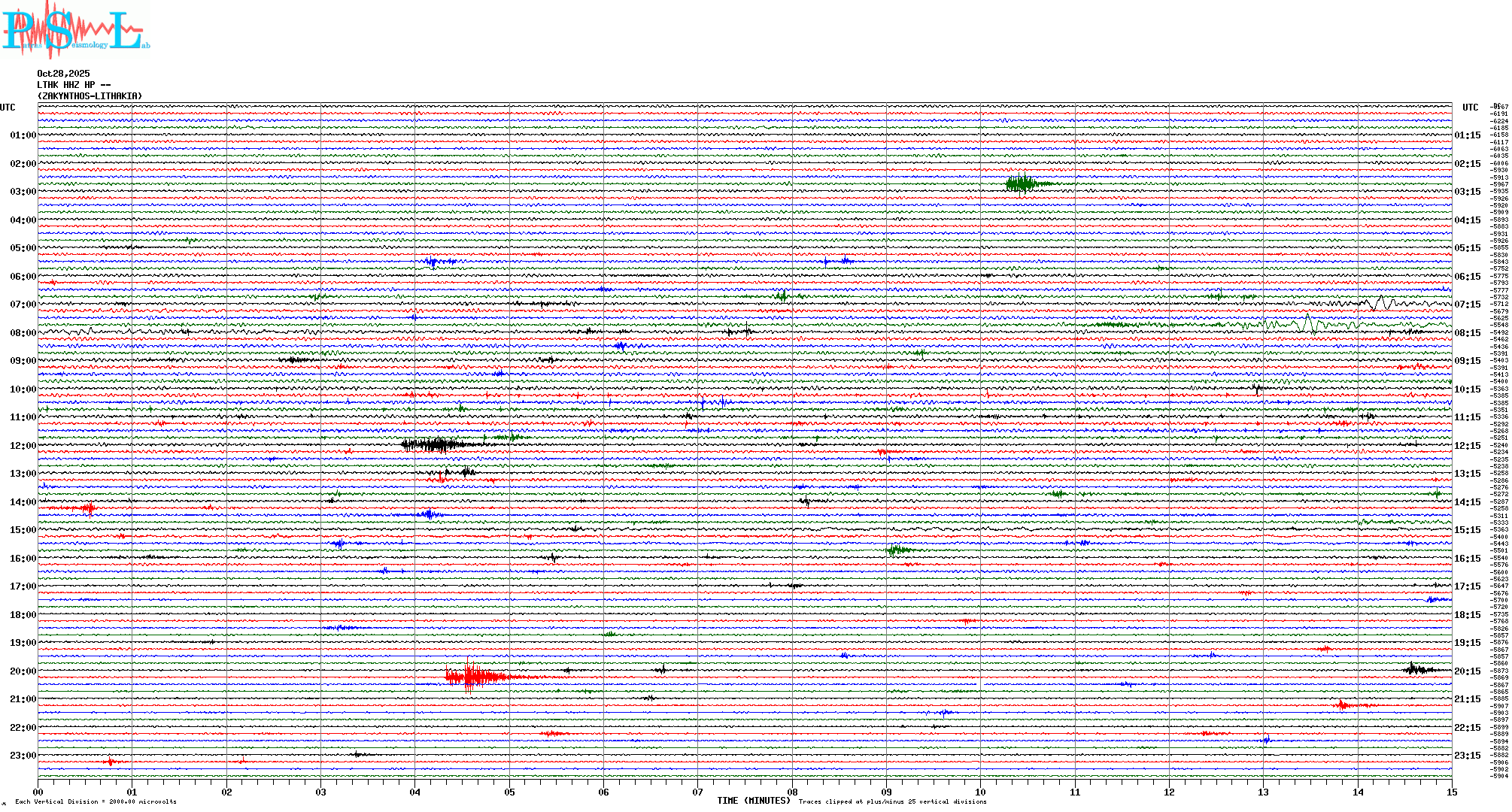The image size is (1512, 812).
Task: Click the 16:15 label on the right axis
Action: click(x=1467, y=559)
